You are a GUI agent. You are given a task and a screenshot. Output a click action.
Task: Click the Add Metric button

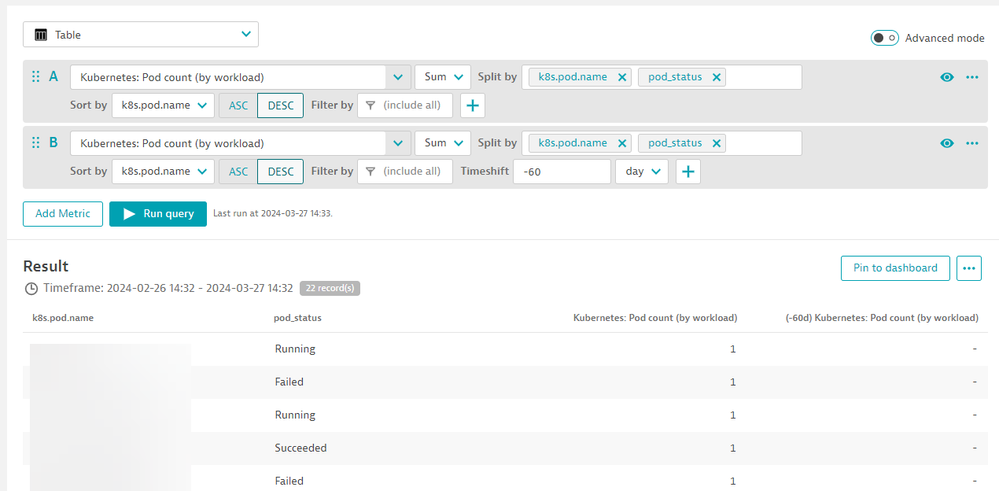tap(63, 214)
